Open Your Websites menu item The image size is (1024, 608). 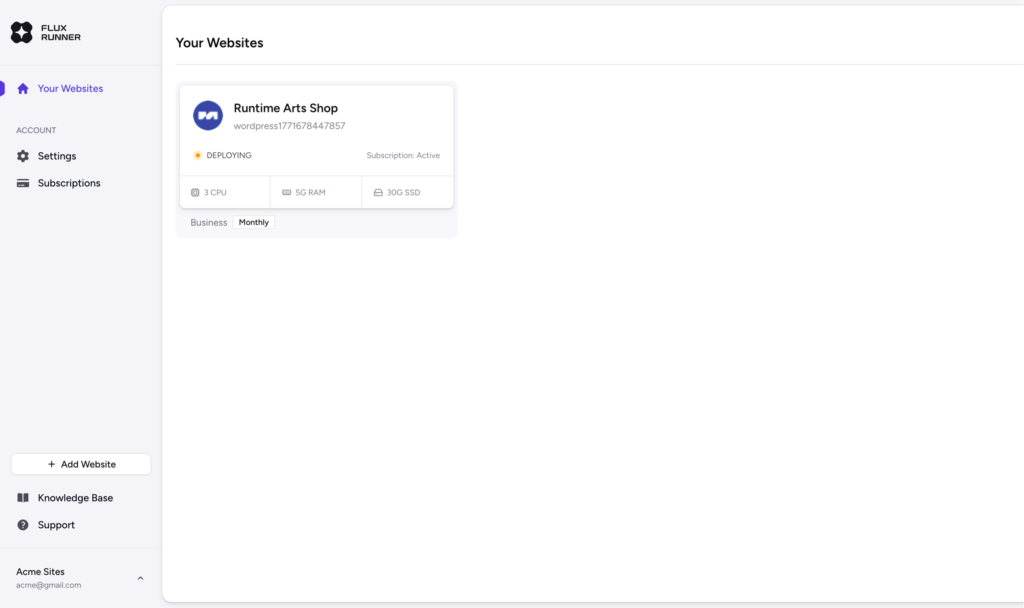70,89
